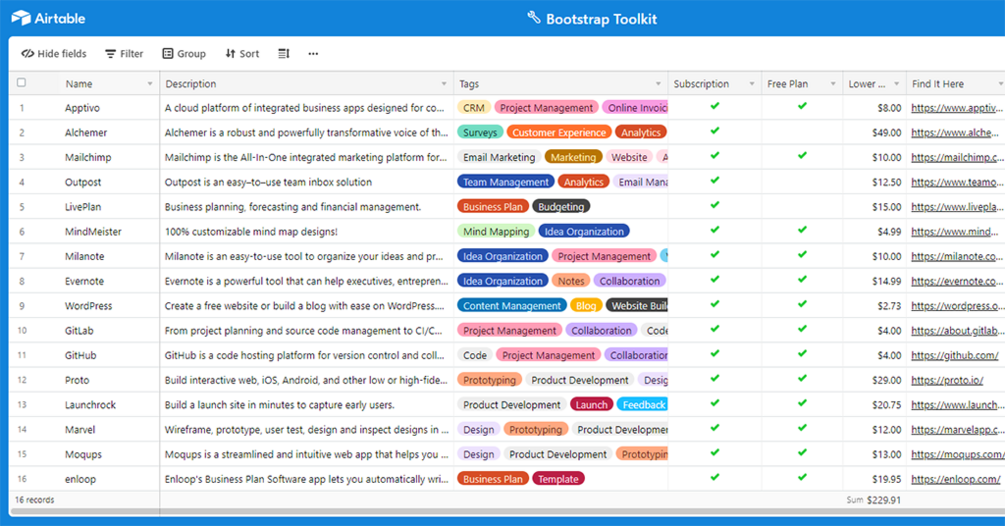Viewport: 1005px width, 526px height.
Task: Open the more options ellipsis
Action: [x=313, y=54]
